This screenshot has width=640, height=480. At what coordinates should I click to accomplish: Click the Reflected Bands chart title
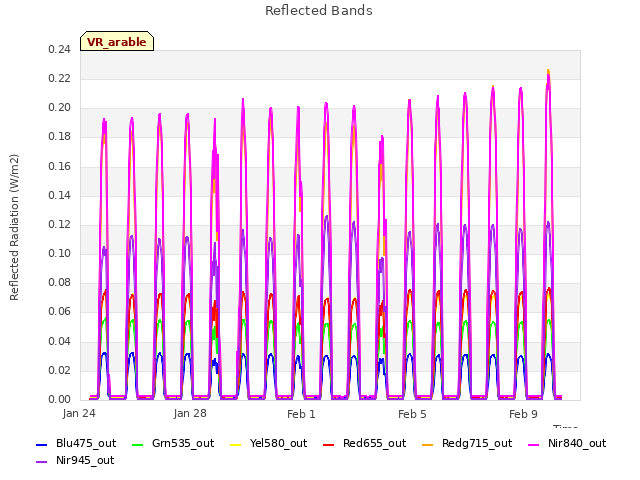[x=319, y=11]
